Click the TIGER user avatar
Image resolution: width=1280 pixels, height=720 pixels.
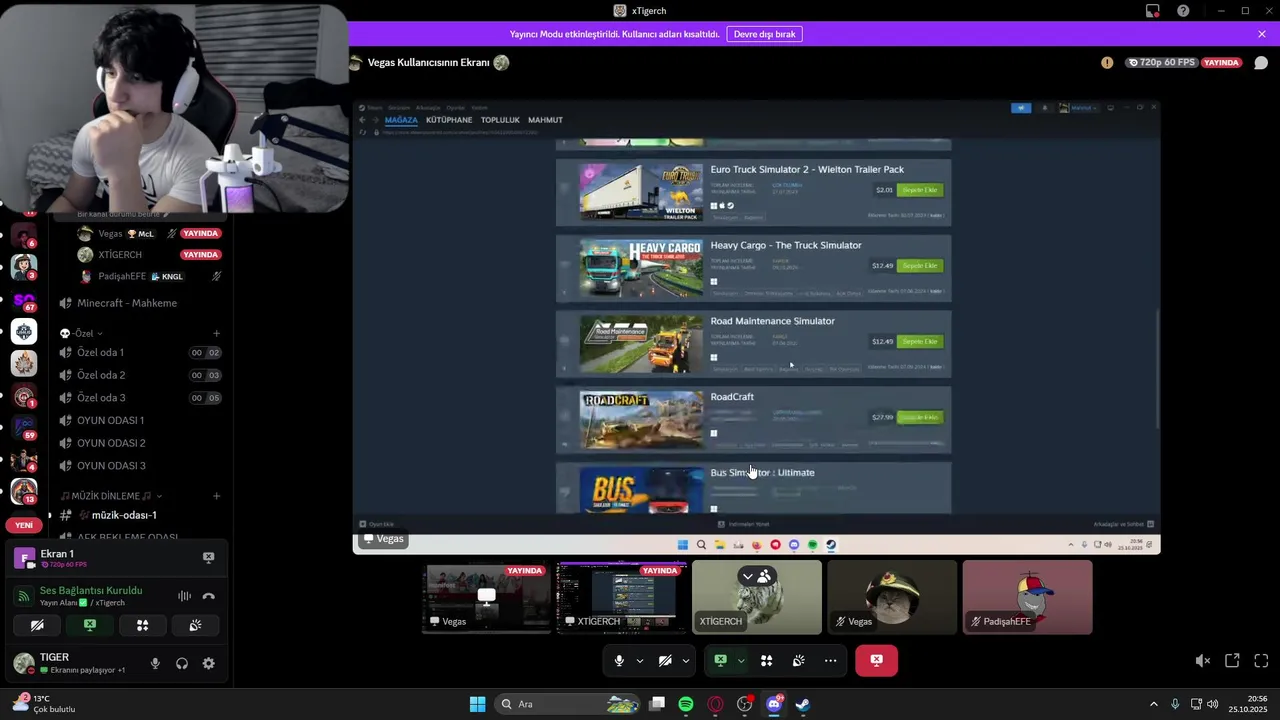[23, 663]
